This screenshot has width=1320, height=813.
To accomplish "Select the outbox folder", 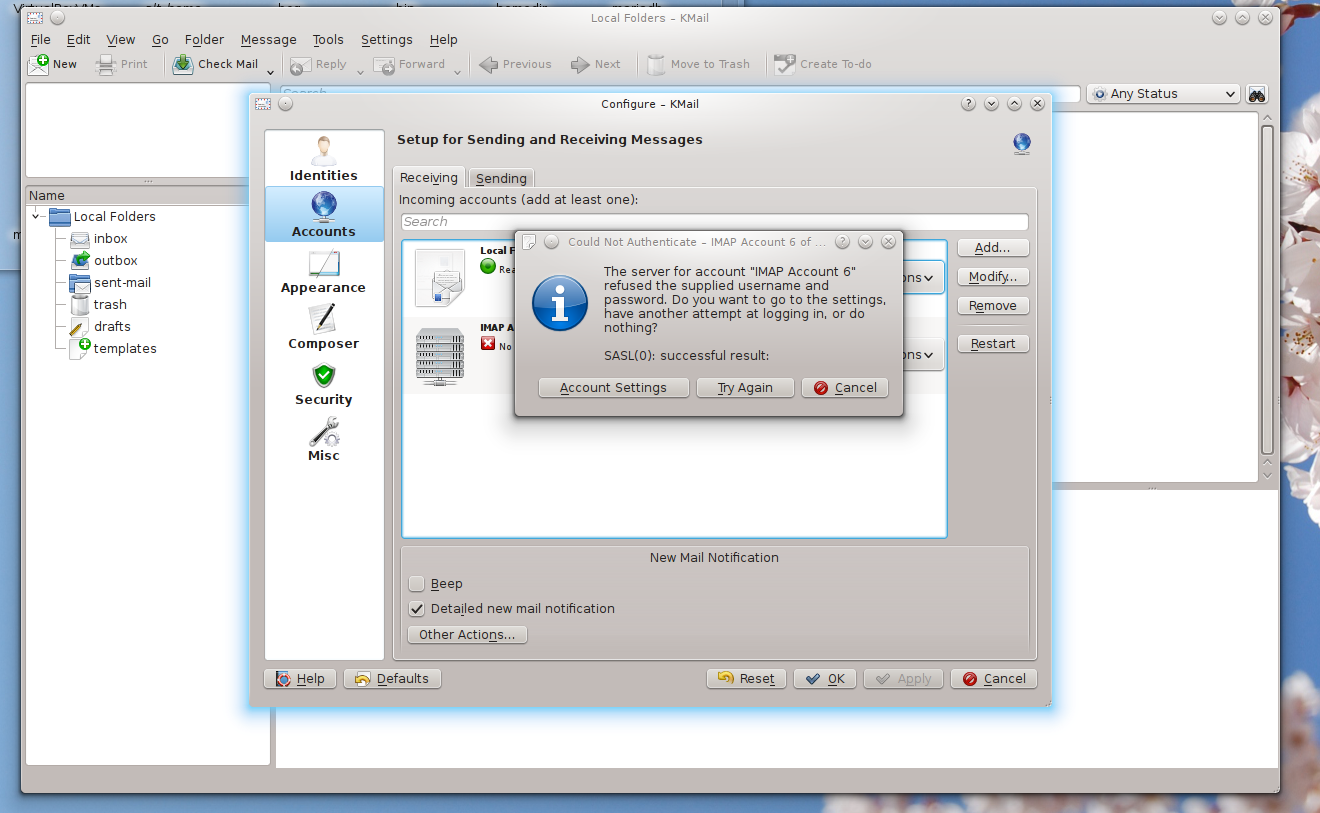I will [x=115, y=260].
